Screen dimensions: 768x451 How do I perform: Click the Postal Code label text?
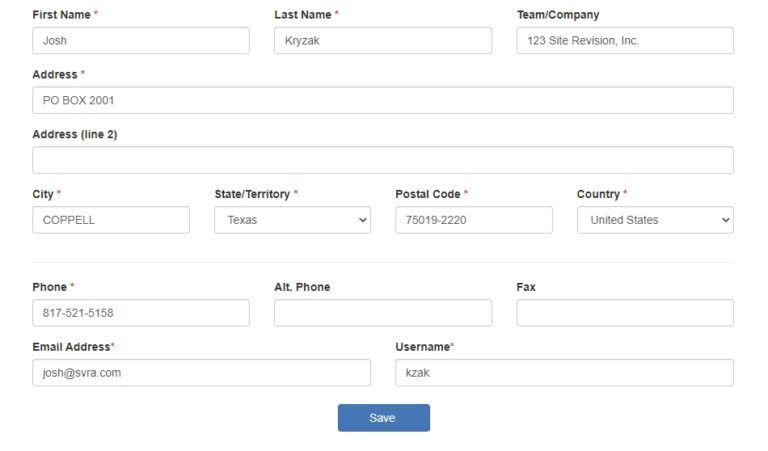pyautogui.click(x=428, y=194)
